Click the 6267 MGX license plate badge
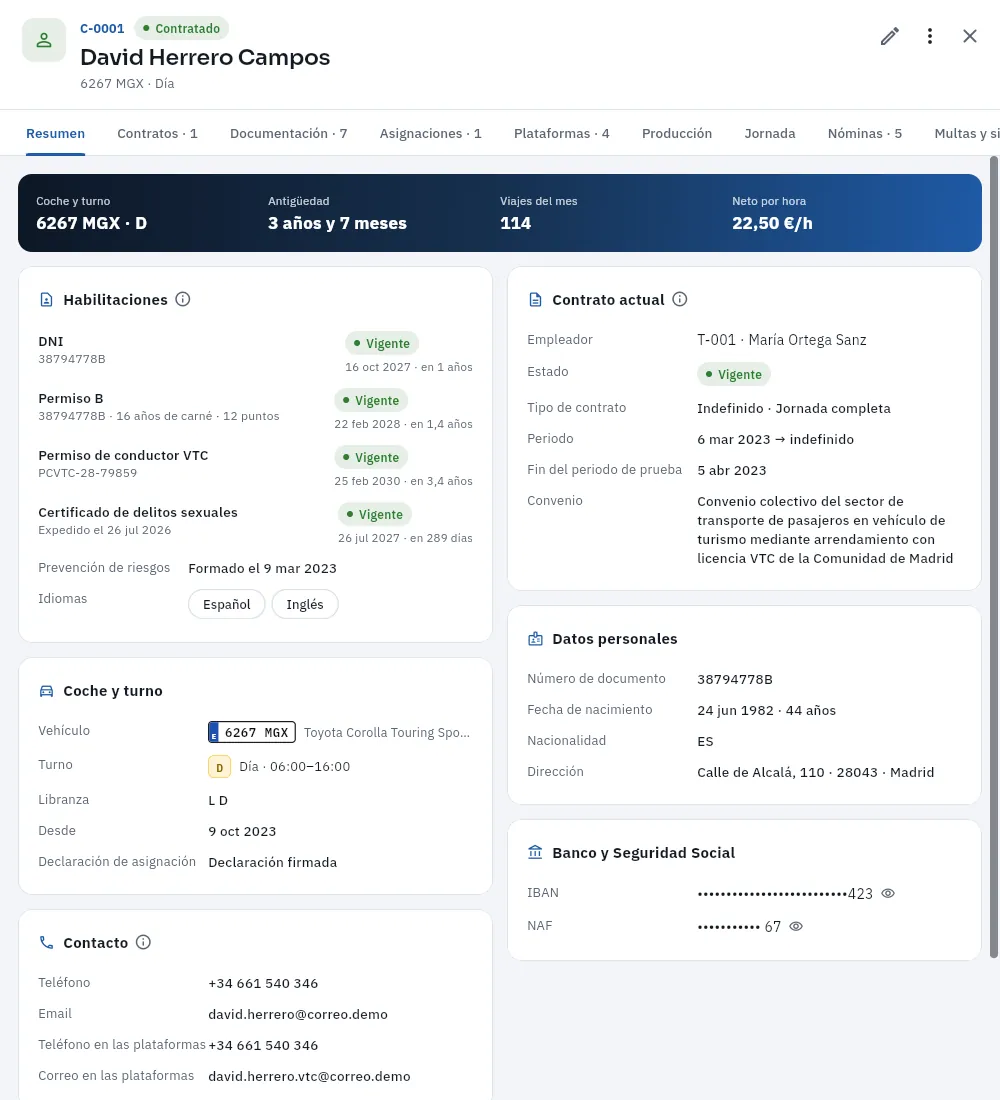 [x=252, y=732]
